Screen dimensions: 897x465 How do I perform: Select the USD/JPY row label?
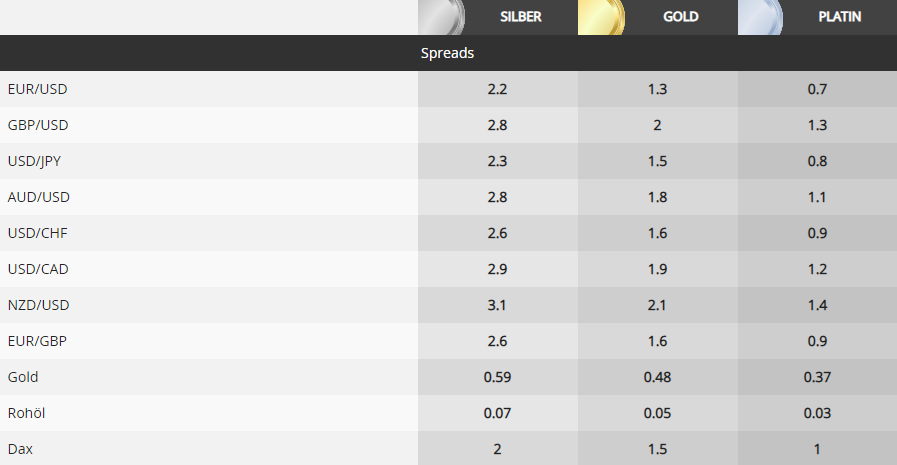34,161
